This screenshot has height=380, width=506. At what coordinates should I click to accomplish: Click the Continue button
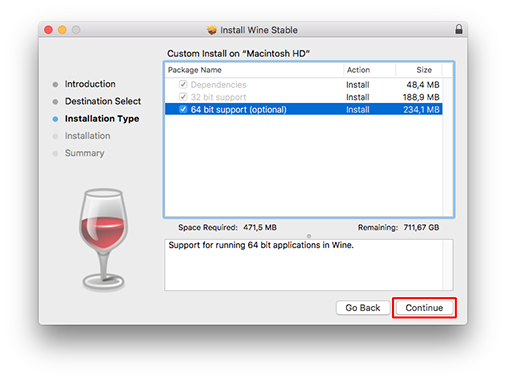tap(424, 308)
